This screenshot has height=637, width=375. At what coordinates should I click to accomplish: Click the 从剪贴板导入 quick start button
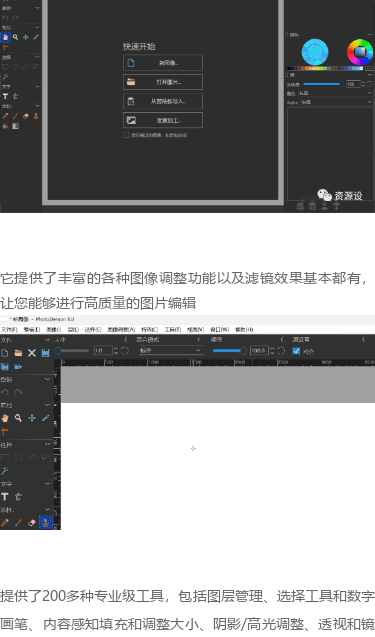coord(163,101)
